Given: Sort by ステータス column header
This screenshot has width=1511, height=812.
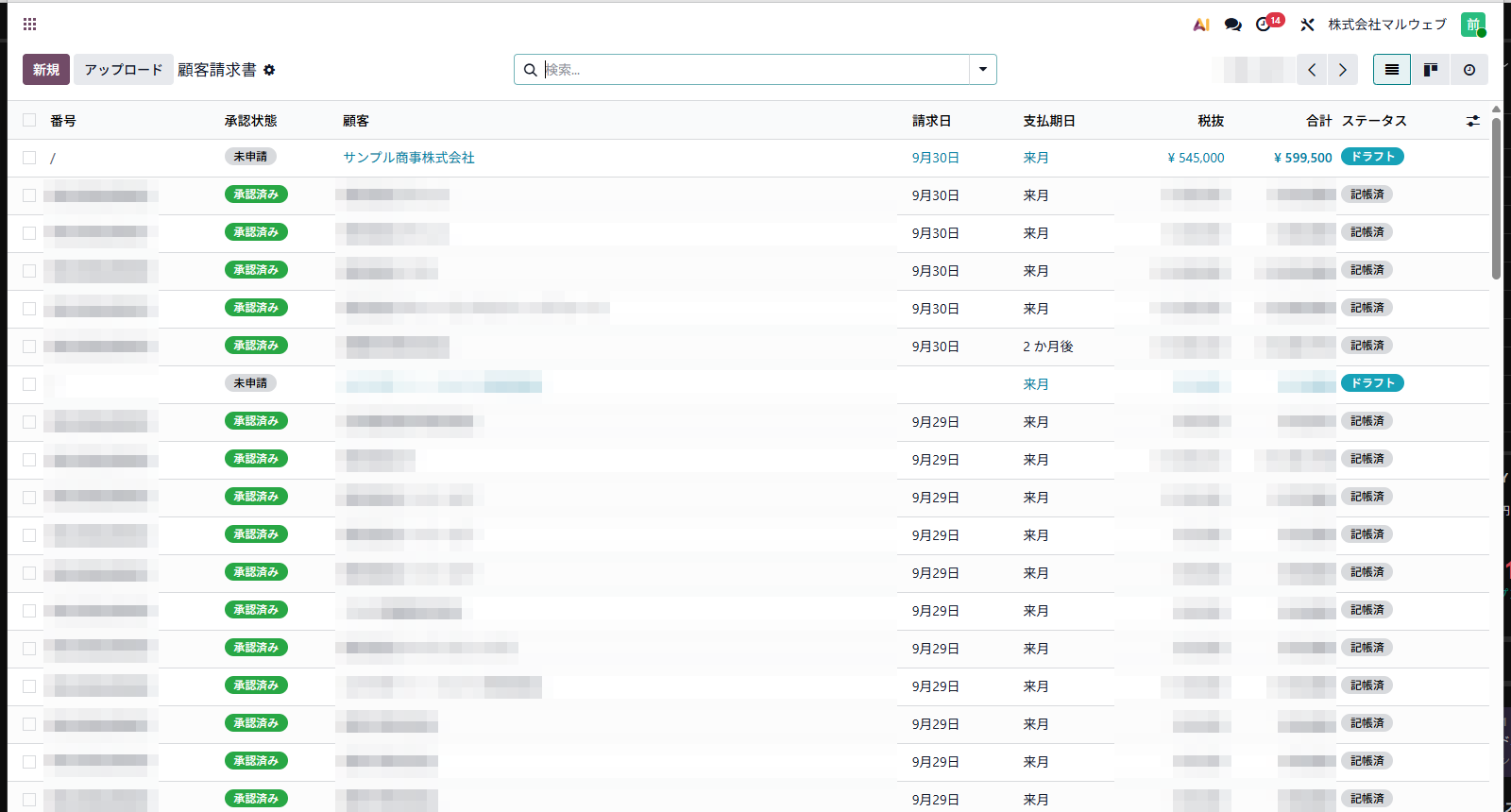Looking at the screenshot, I should click(1374, 121).
